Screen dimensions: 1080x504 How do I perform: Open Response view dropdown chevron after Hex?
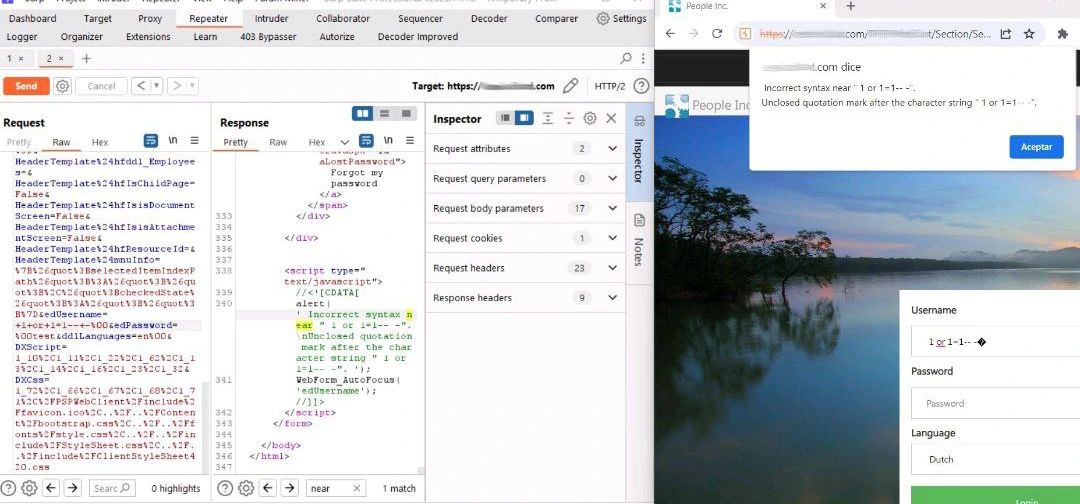pyautogui.click(x=345, y=143)
